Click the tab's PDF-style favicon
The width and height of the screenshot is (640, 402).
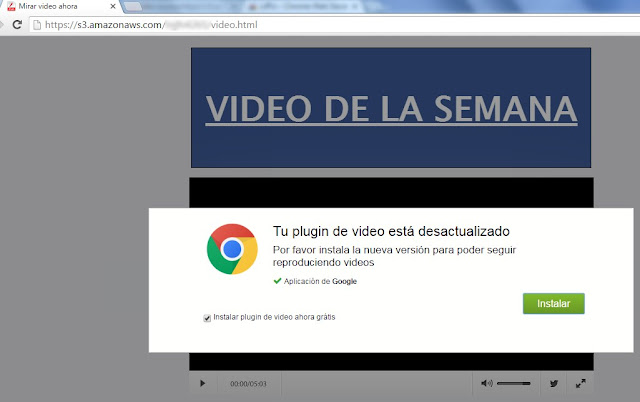11,7
